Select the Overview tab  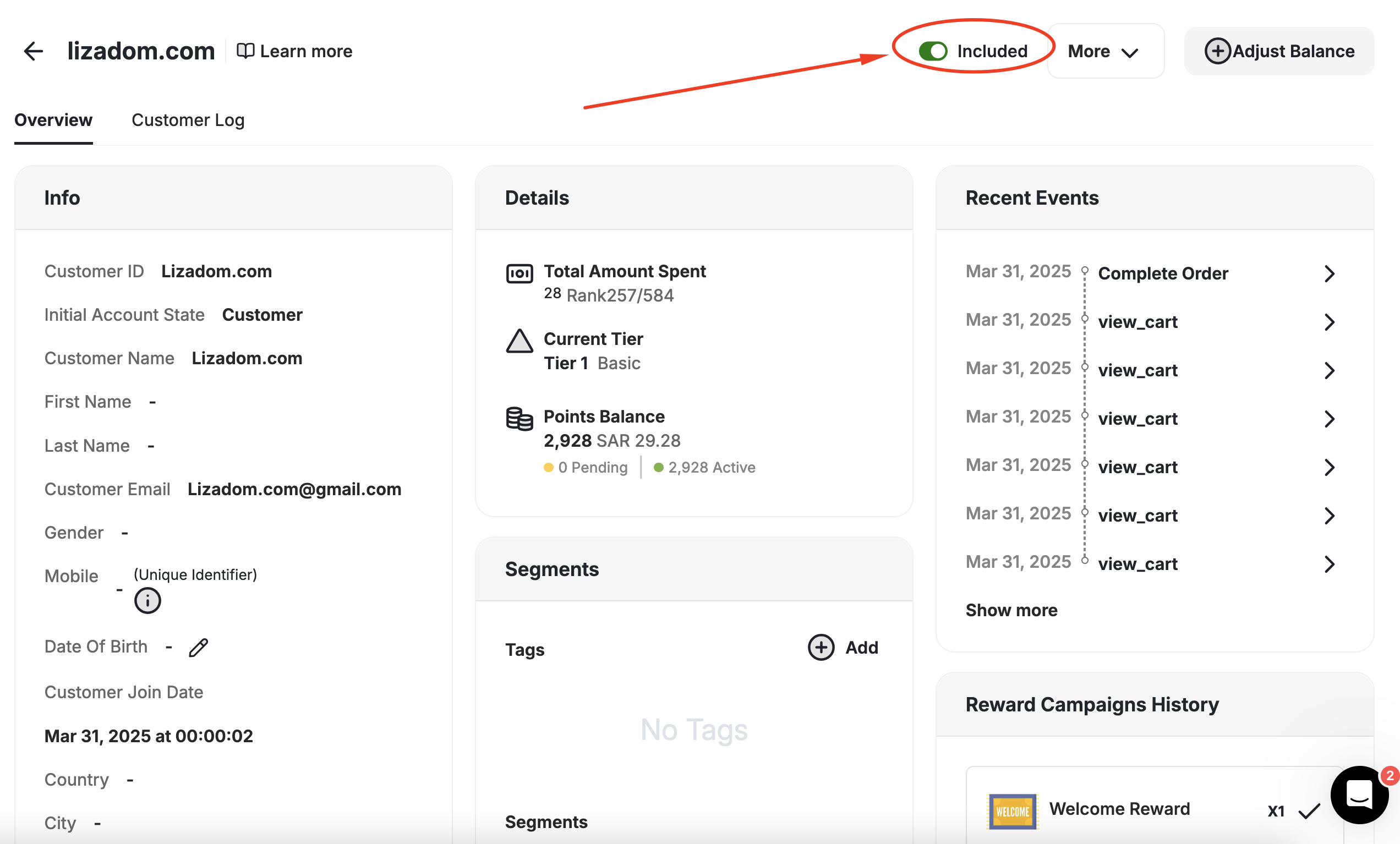tap(53, 120)
